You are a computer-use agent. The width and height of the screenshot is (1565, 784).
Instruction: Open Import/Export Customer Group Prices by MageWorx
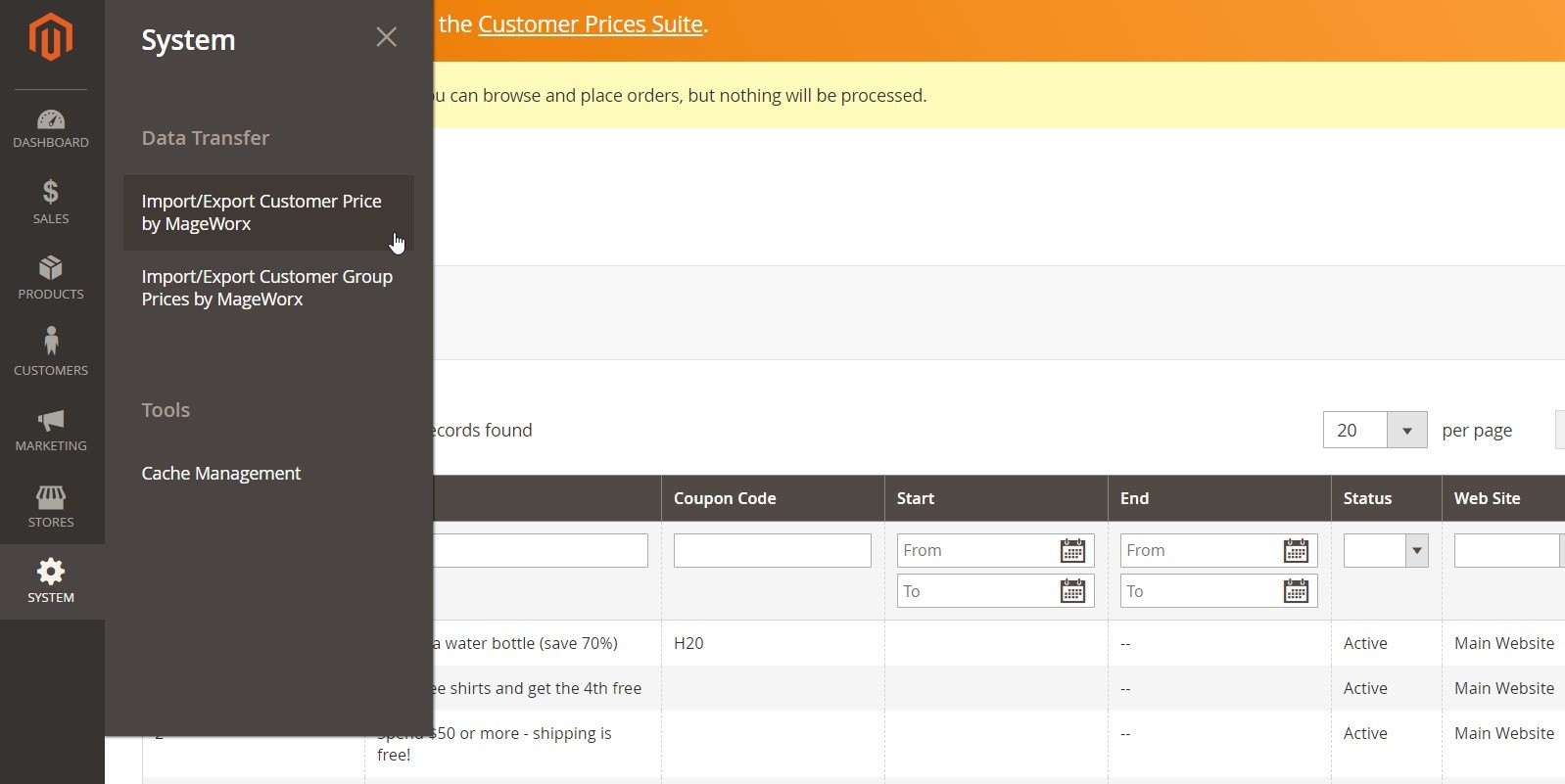click(268, 288)
